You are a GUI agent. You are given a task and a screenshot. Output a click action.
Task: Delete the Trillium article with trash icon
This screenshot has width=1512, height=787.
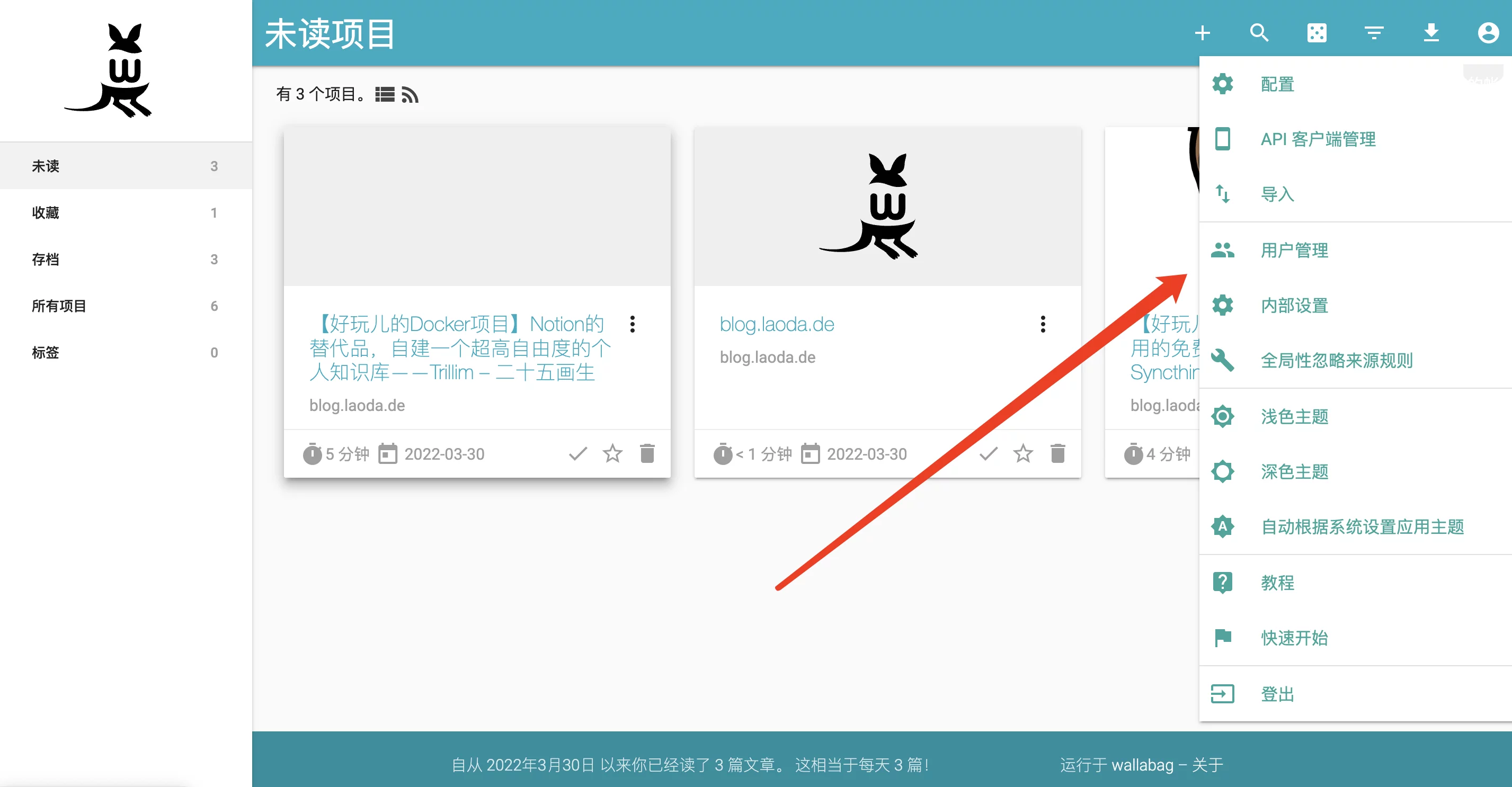click(x=647, y=453)
